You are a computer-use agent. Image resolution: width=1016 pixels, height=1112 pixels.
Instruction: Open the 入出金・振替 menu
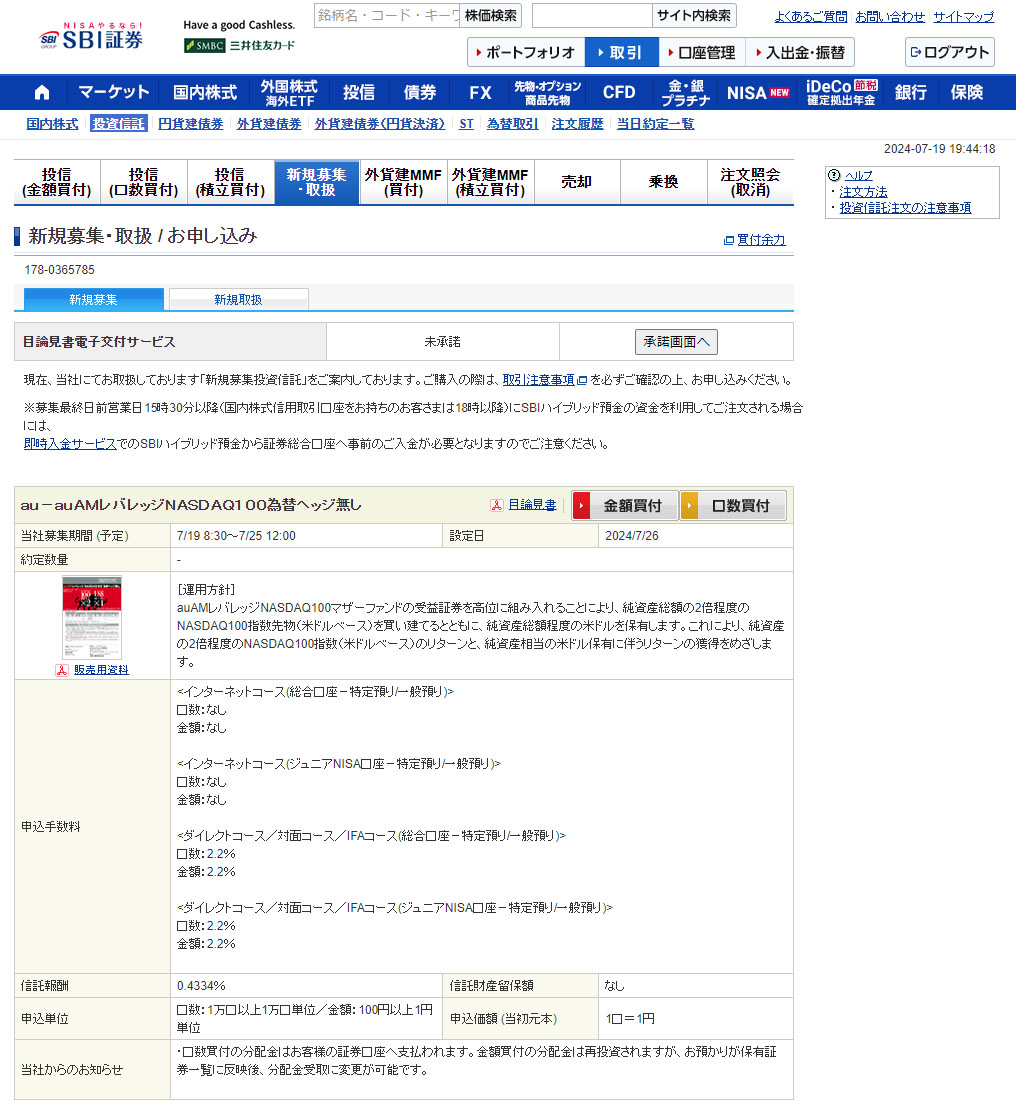tap(799, 52)
